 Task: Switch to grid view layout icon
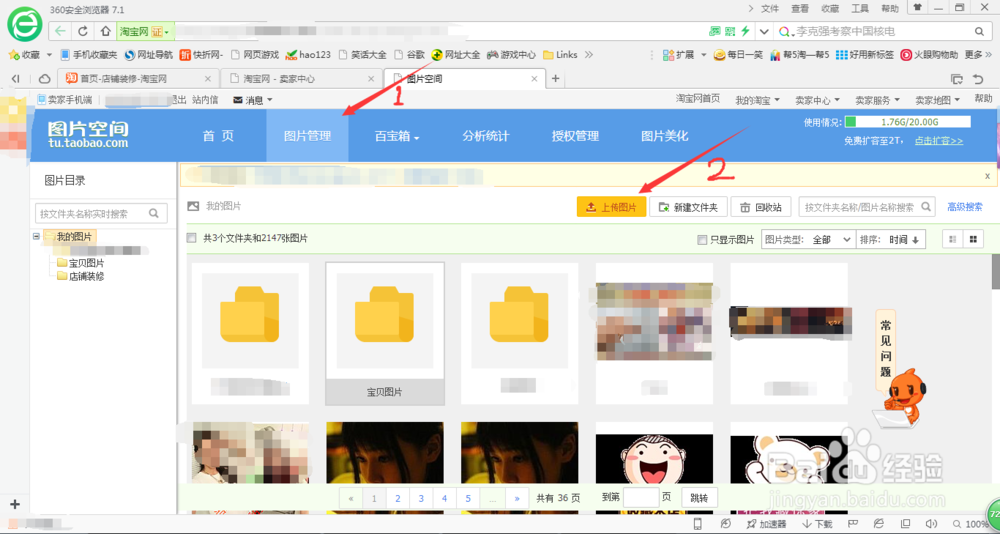tap(973, 239)
